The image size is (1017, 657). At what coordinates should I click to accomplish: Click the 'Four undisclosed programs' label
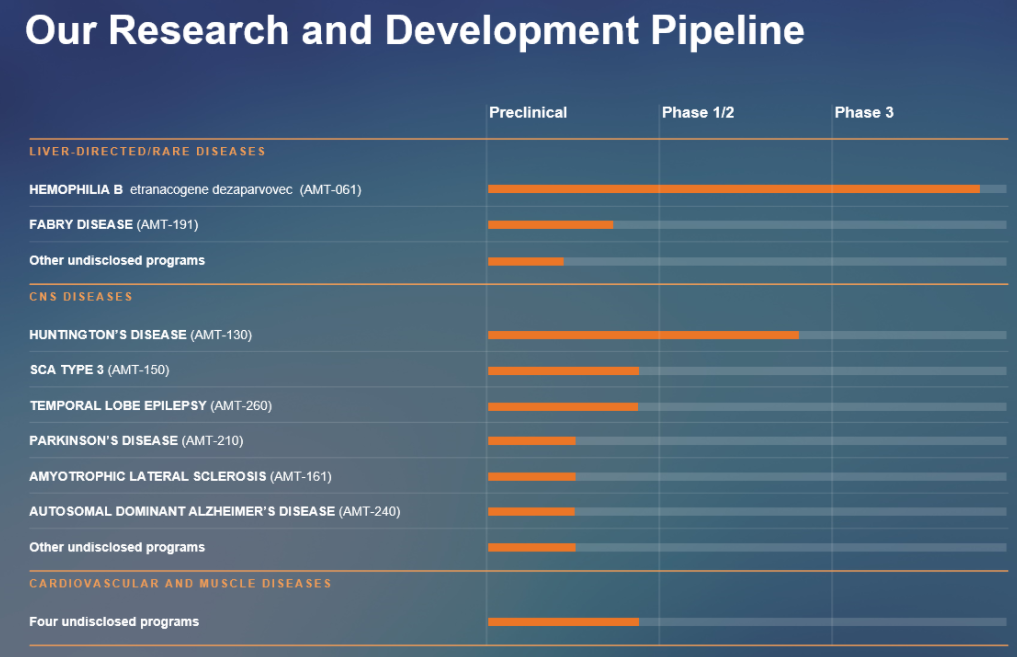pos(114,621)
